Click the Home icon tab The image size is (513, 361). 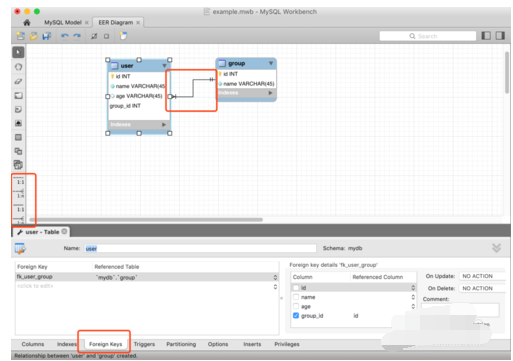coord(27,22)
